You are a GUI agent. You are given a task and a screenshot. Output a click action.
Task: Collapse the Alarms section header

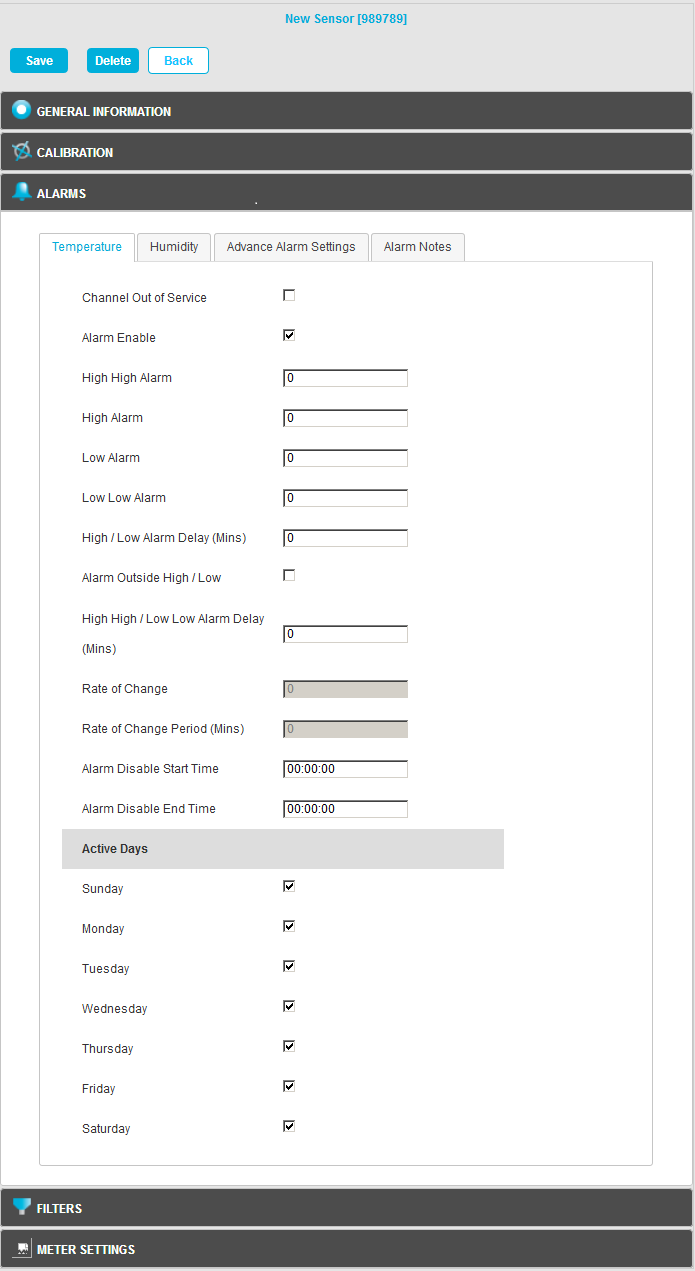click(346, 193)
